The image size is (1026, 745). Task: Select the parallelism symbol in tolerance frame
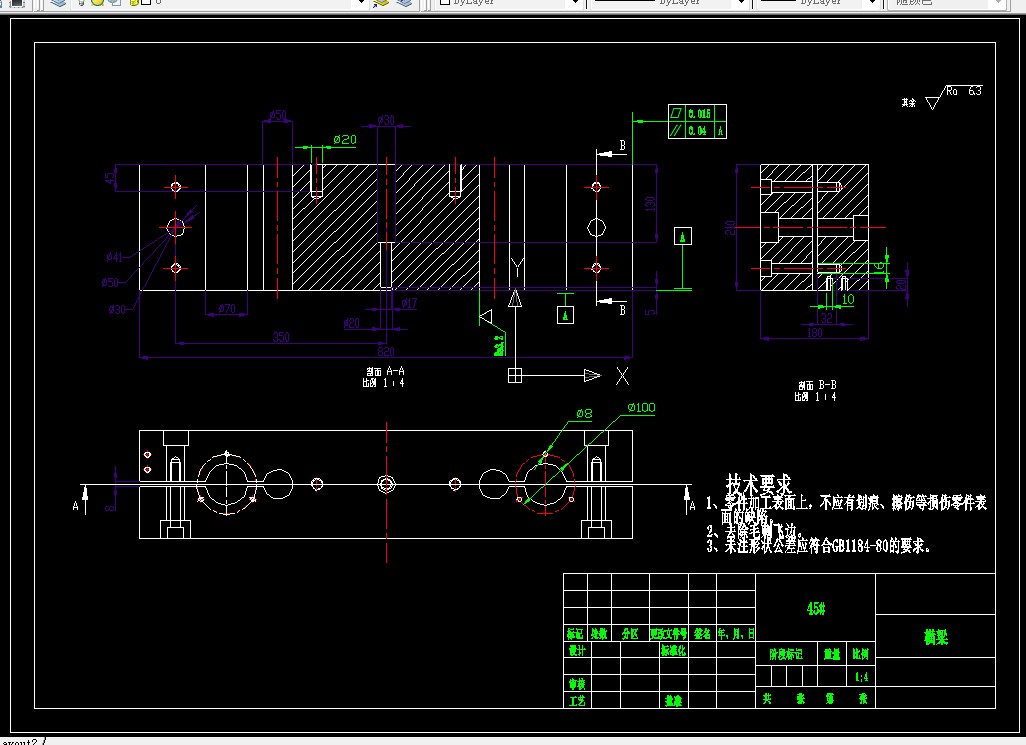click(676, 130)
